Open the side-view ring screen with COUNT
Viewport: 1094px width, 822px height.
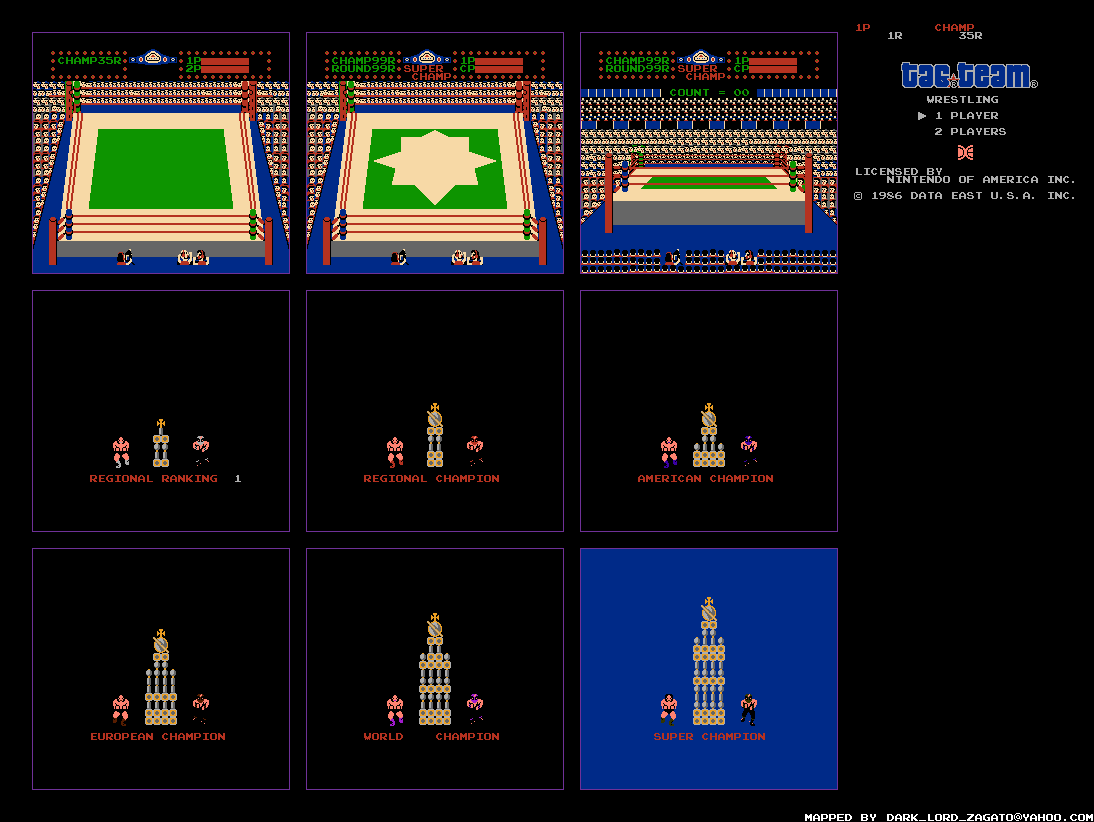709,153
